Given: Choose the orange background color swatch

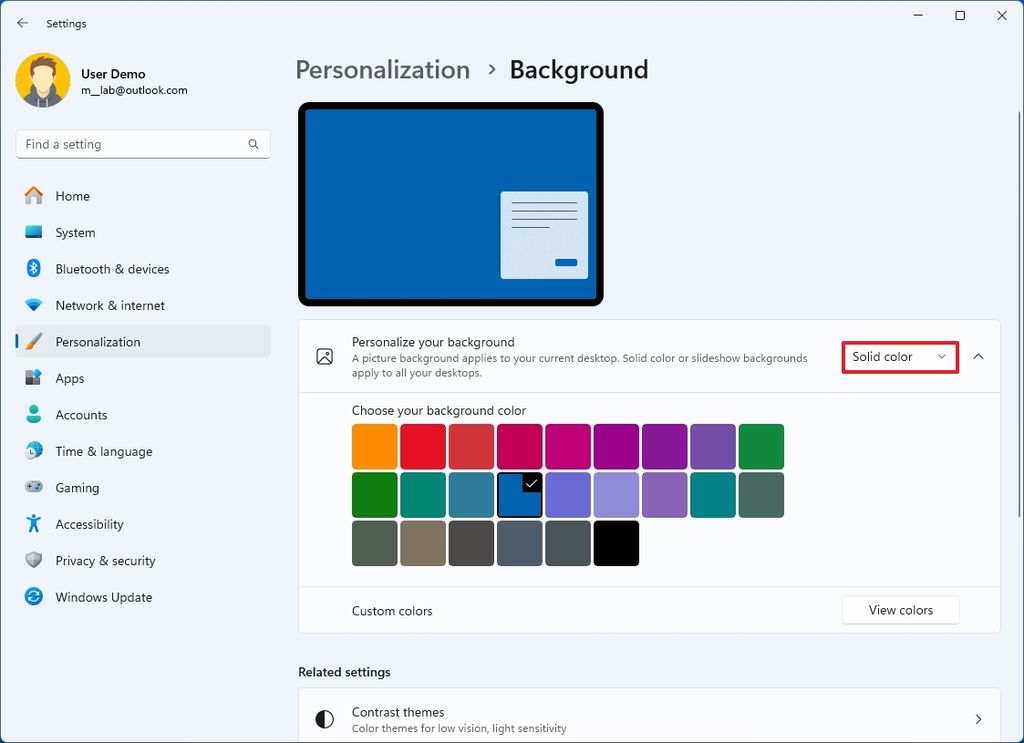Looking at the screenshot, I should point(375,446).
